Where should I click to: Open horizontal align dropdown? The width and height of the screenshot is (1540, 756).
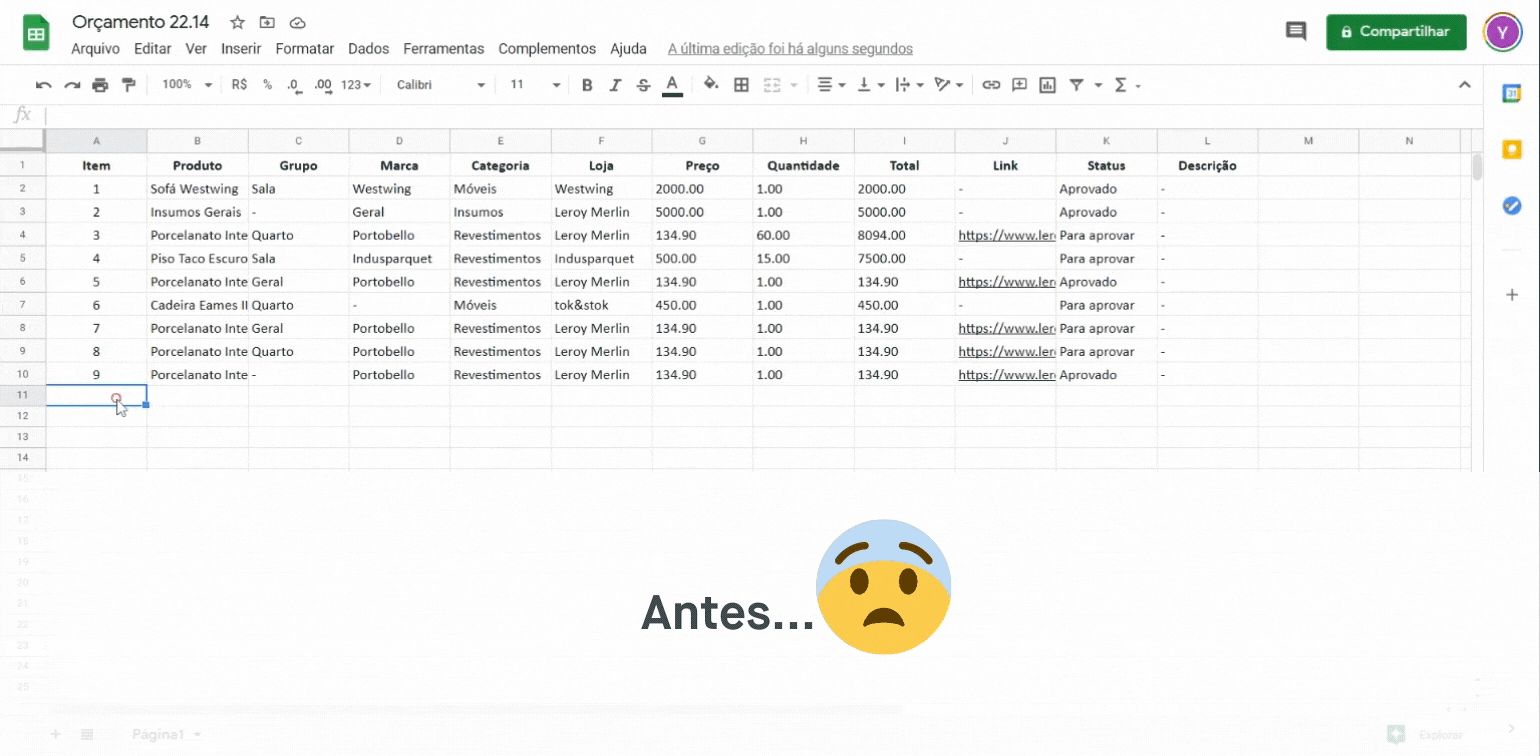pos(831,85)
